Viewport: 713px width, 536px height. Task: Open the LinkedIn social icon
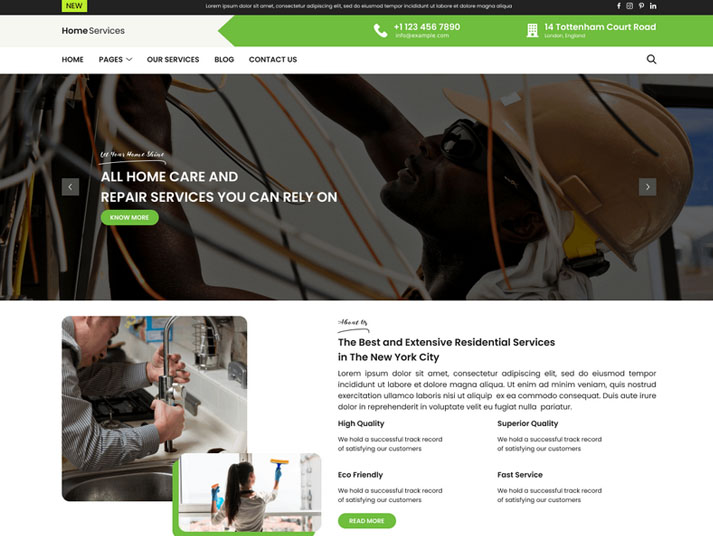pyautogui.click(x=653, y=6)
